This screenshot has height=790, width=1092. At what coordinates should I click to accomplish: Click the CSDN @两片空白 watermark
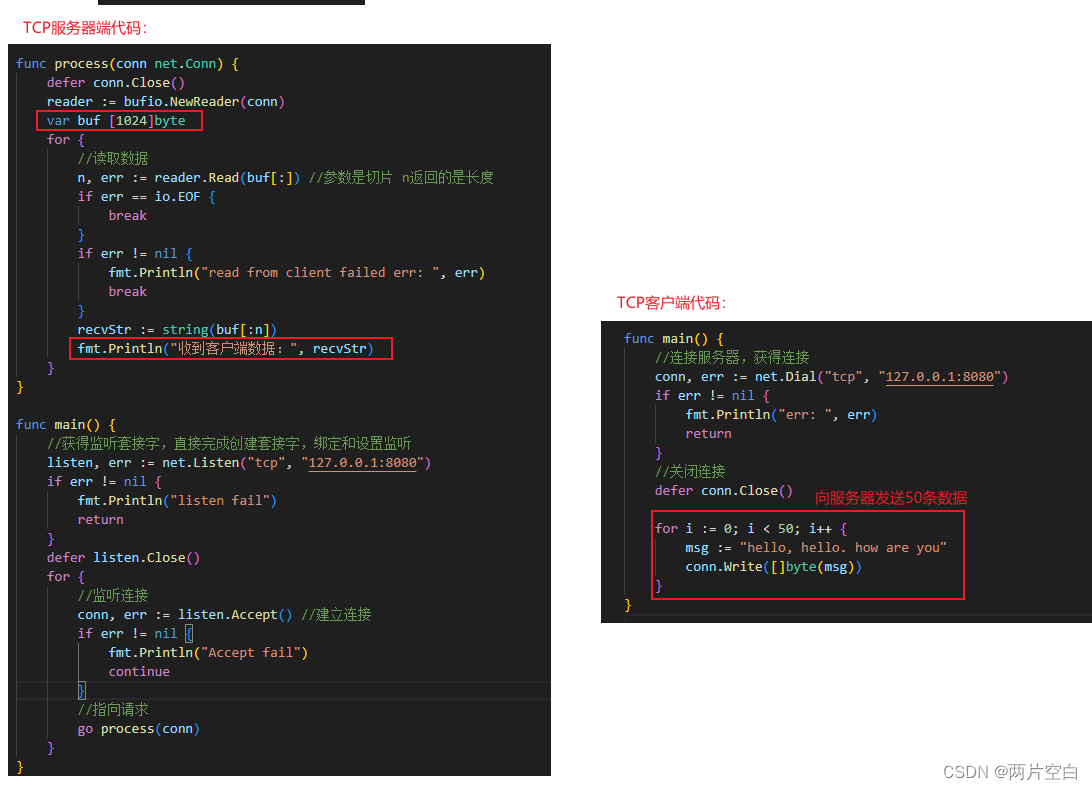[1010, 771]
